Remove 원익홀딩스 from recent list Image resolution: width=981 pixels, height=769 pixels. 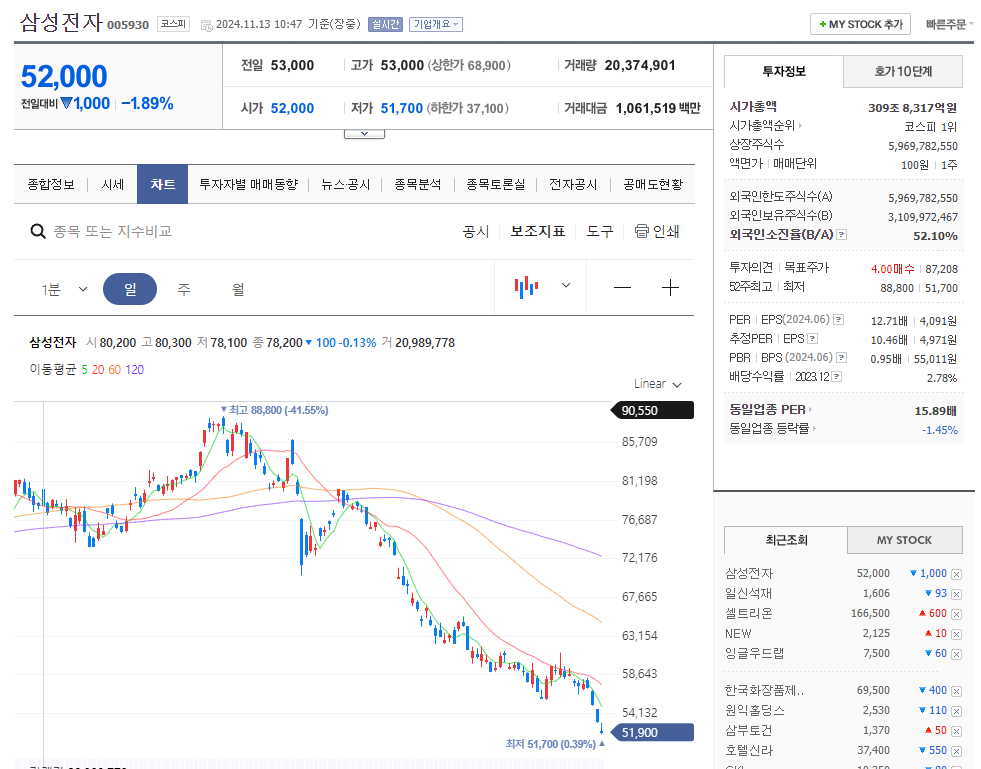click(956, 711)
